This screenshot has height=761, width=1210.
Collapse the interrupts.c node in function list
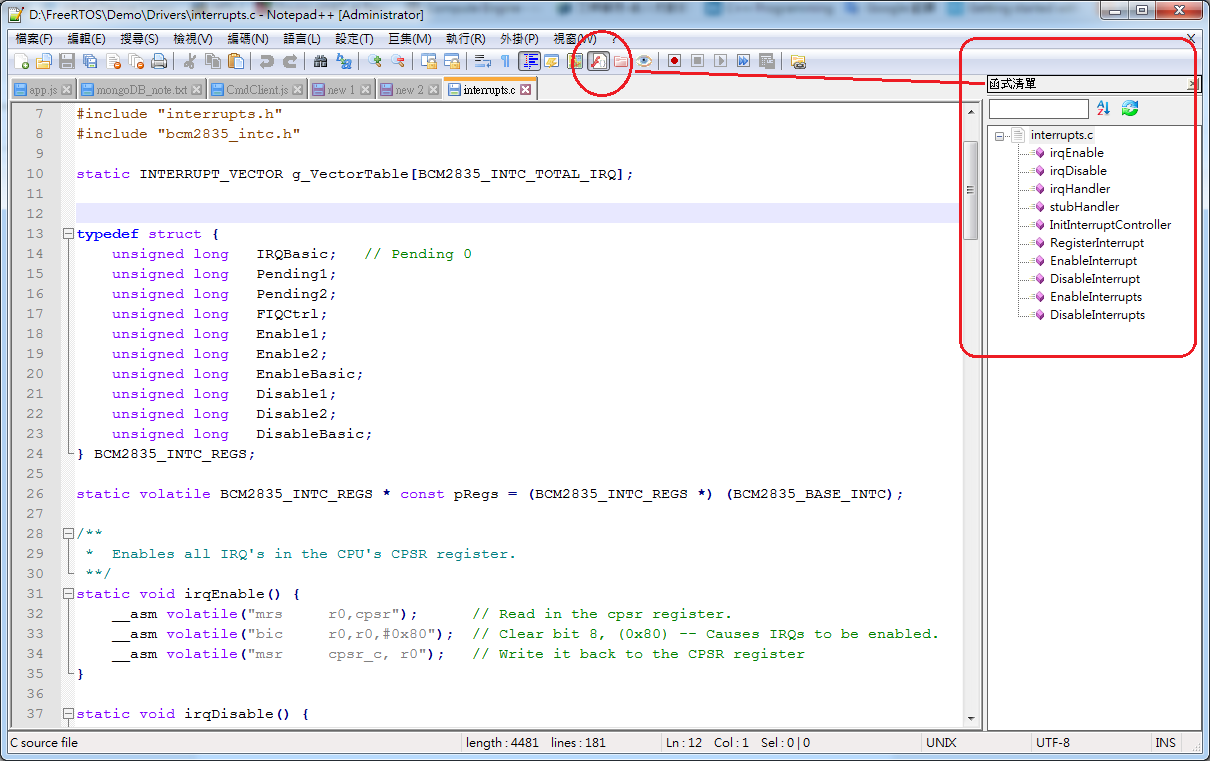(x=1000, y=135)
